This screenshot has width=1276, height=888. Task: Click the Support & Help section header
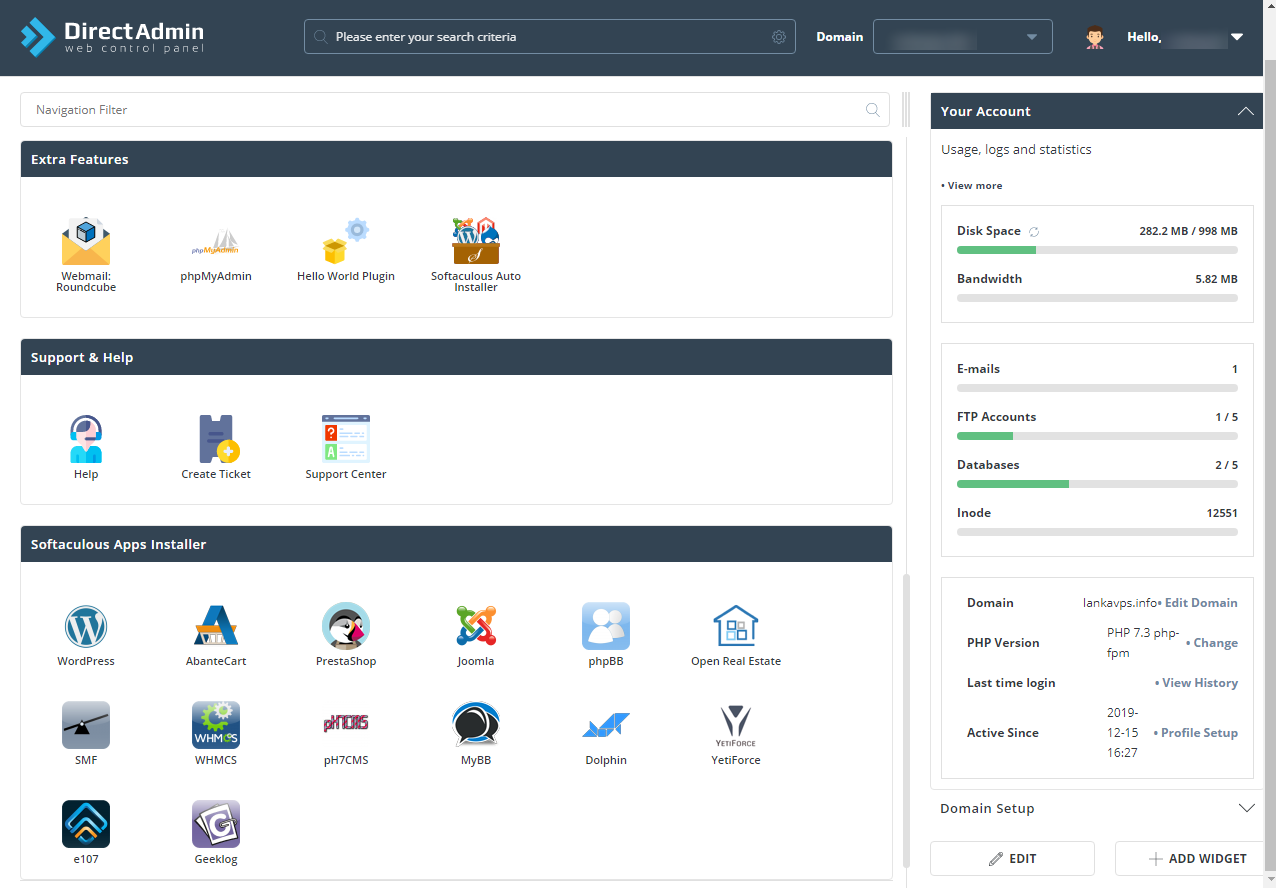456,357
